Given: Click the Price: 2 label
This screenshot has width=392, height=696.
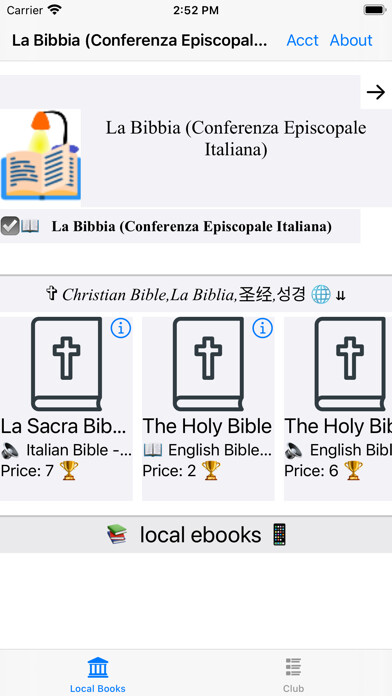Looking at the screenshot, I should [x=169, y=471].
